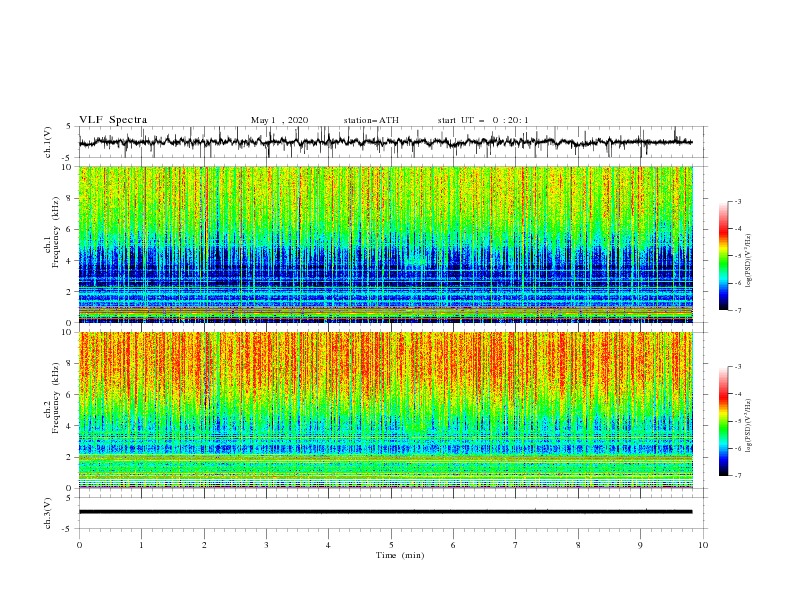This screenshot has height=612, width=792.
Task: Click the "10" tick on the time axis
Action: point(703,545)
